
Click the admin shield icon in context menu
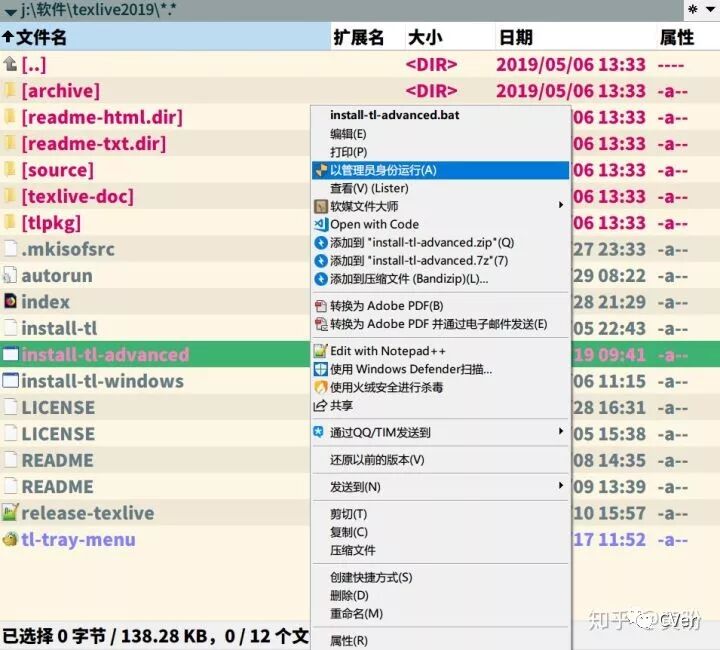(x=321, y=170)
